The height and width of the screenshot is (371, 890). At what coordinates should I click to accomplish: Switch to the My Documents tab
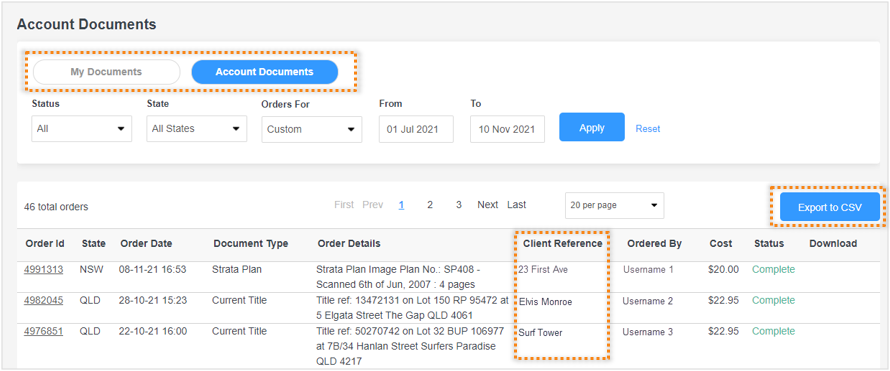coord(106,72)
